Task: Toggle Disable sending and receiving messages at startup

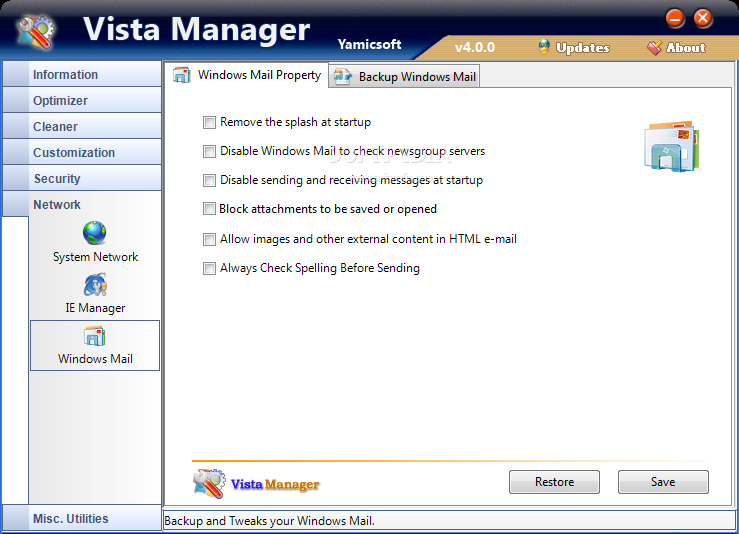Action: (x=209, y=181)
